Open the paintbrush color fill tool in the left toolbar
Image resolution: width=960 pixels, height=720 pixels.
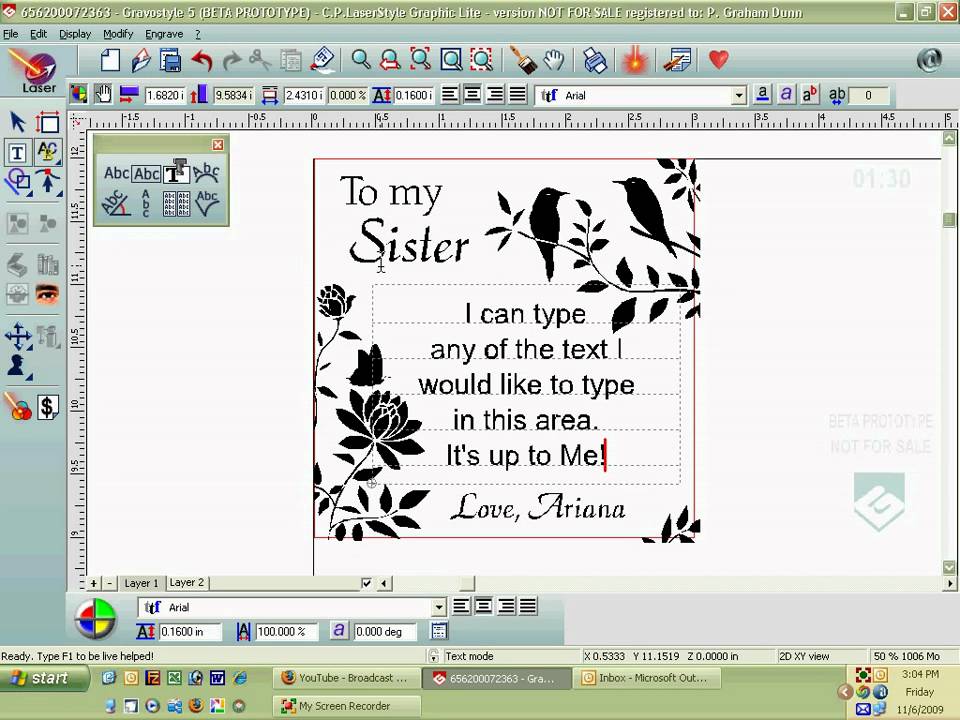click(x=18, y=406)
